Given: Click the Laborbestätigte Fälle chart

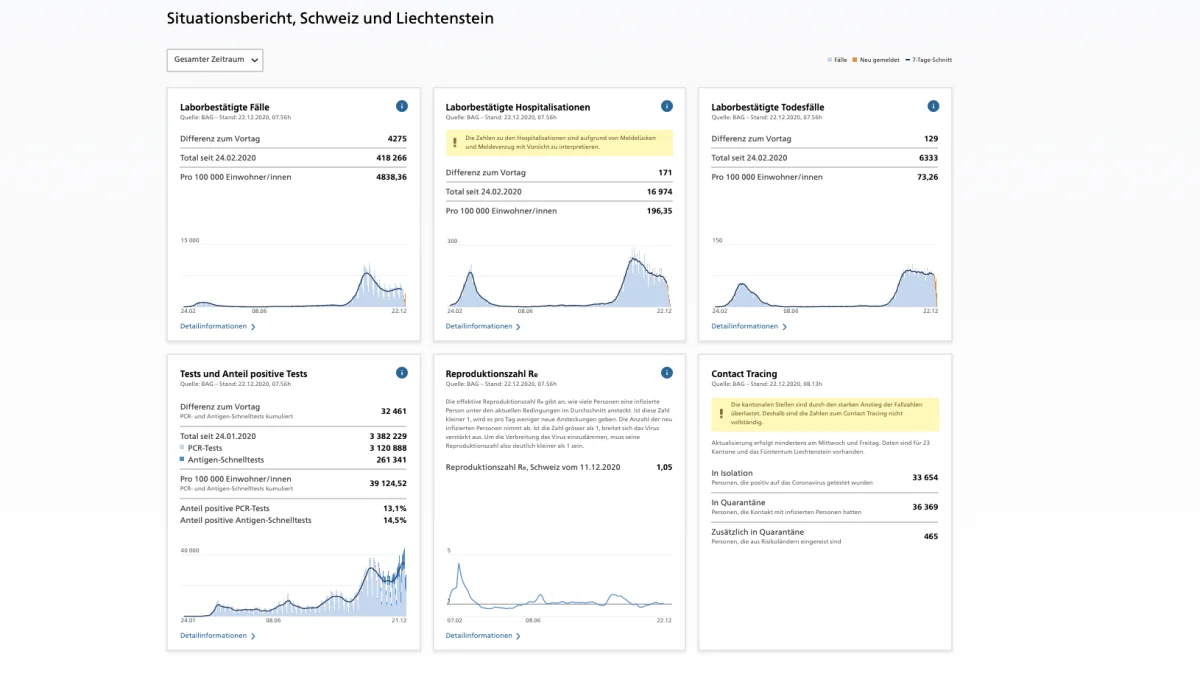Looking at the screenshot, I should (293, 276).
